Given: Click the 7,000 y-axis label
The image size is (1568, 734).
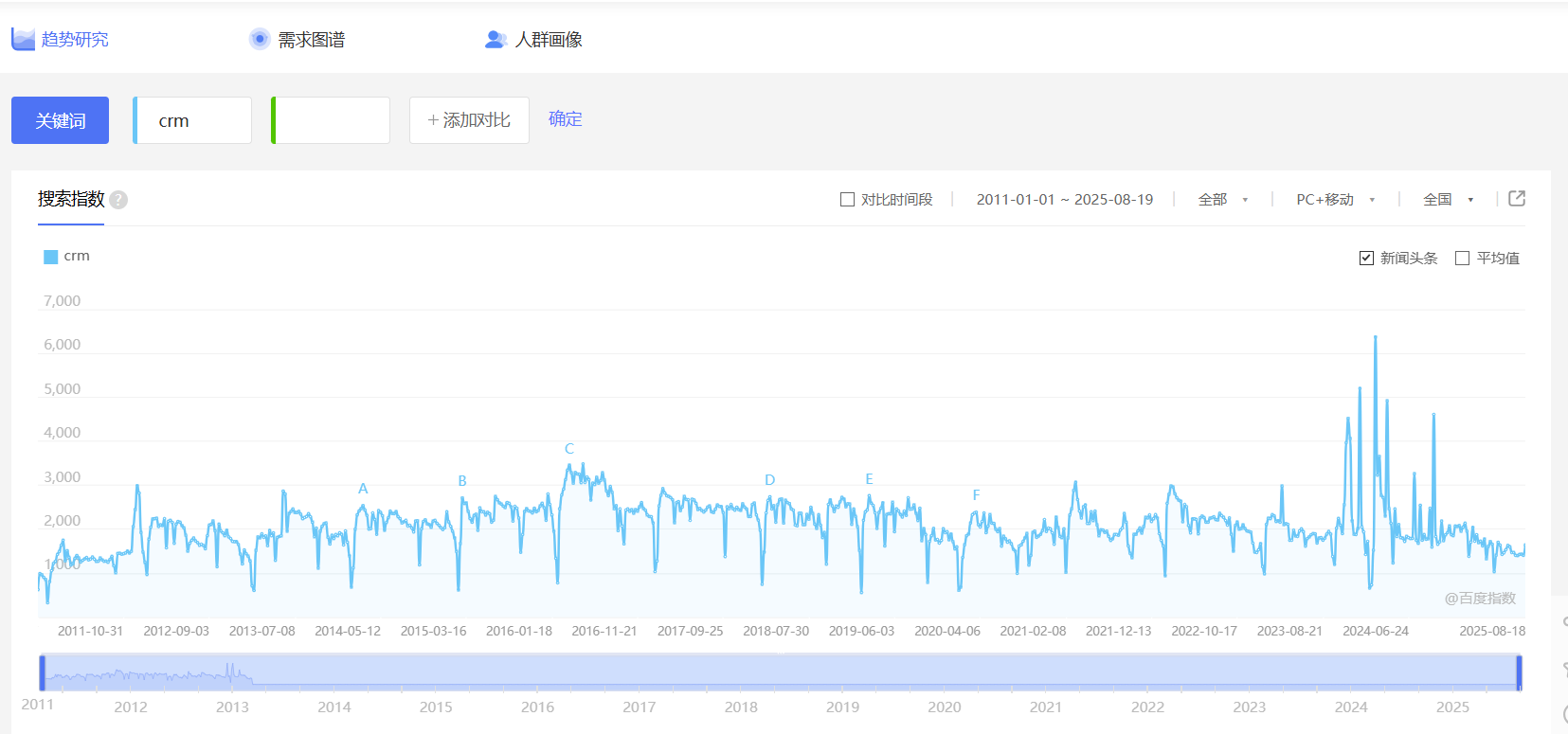Looking at the screenshot, I should coord(63,301).
